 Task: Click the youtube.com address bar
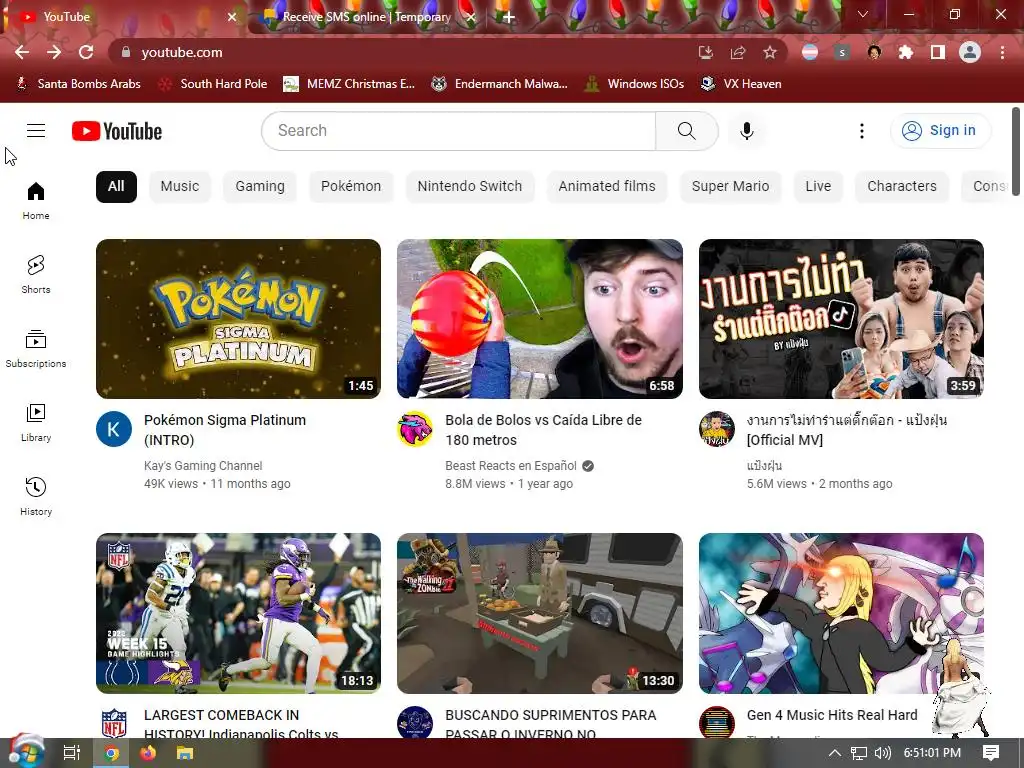click(405, 52)
